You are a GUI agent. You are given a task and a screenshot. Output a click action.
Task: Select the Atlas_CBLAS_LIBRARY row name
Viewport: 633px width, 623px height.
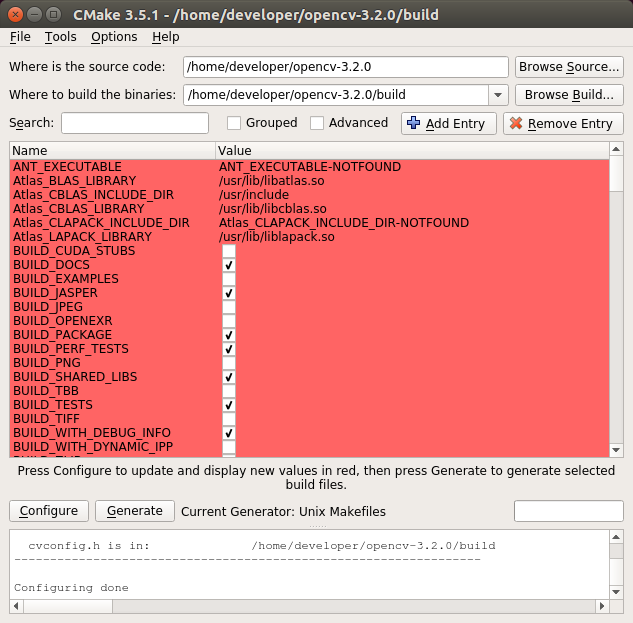pyautogui.click(x=78, y=209)
